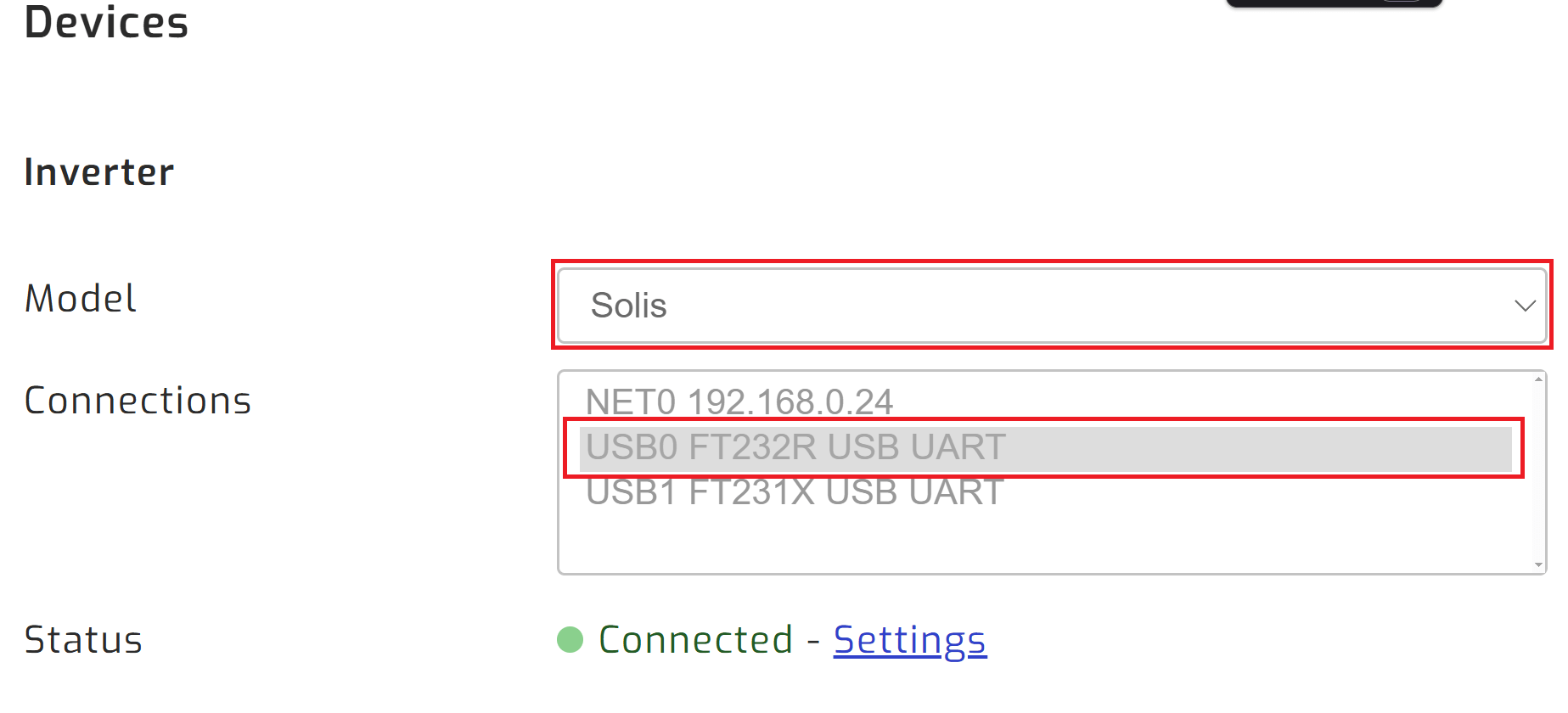This screenshot has height=713, width=1568.
Task: Click the dark bar at top edge
Action: coord(1333,3)
